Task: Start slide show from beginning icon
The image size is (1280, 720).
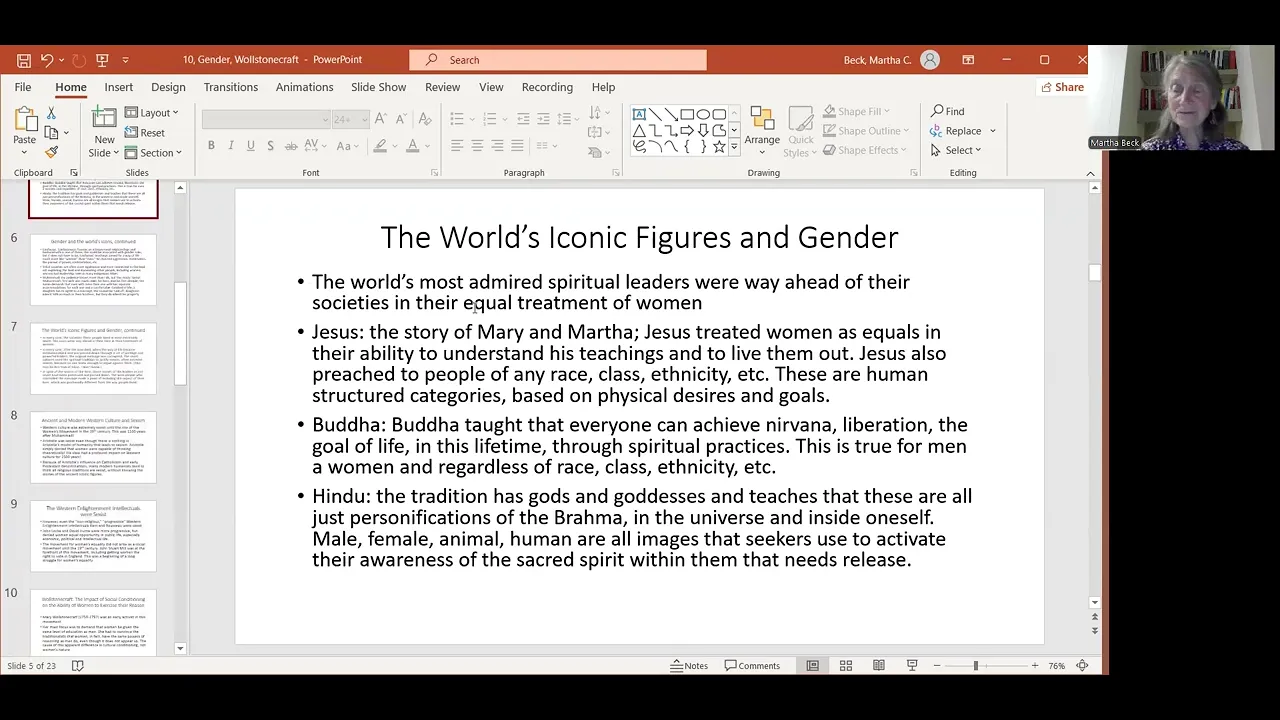Action: (102, 60)
